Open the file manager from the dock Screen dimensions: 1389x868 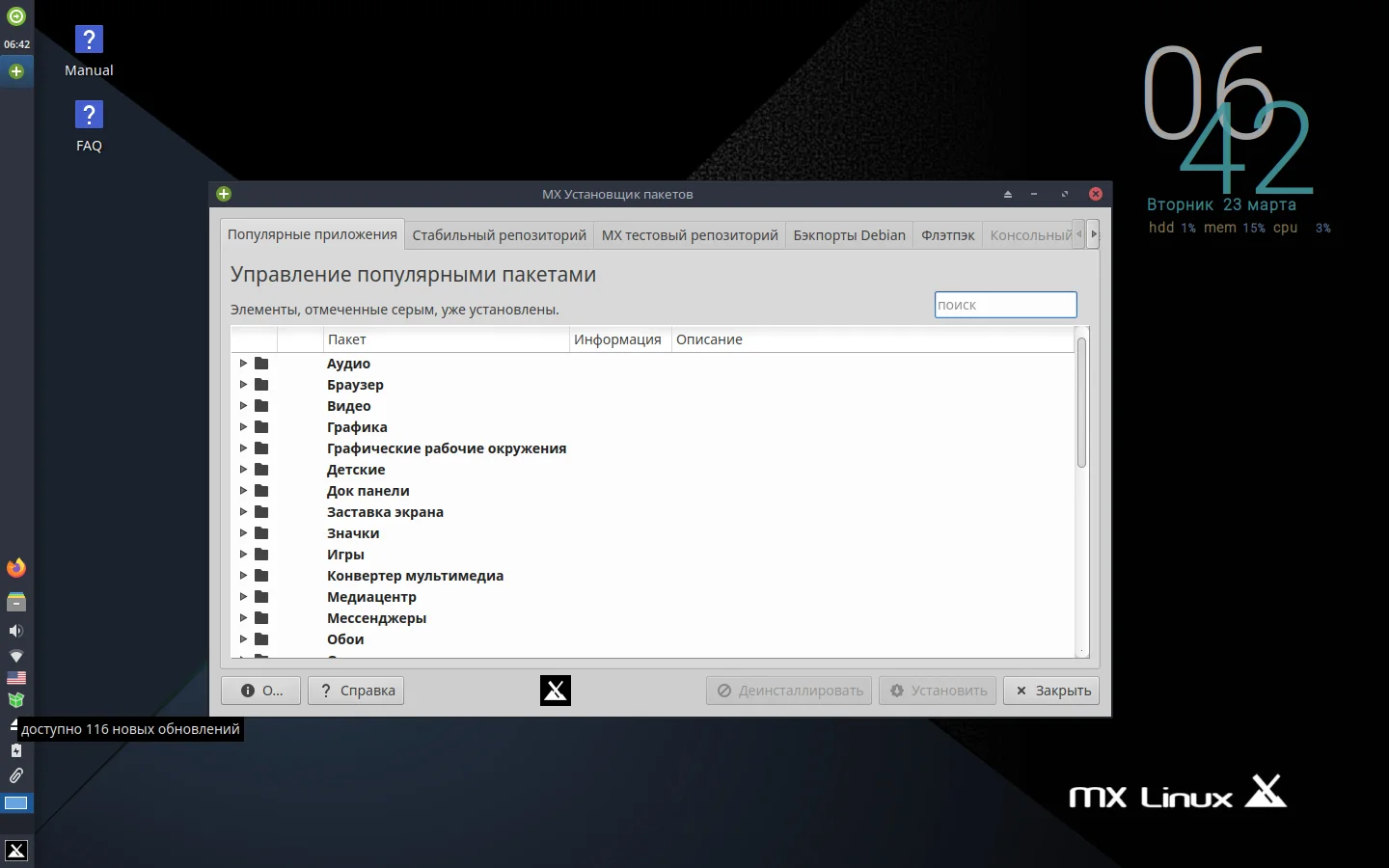tap(15, 601)
